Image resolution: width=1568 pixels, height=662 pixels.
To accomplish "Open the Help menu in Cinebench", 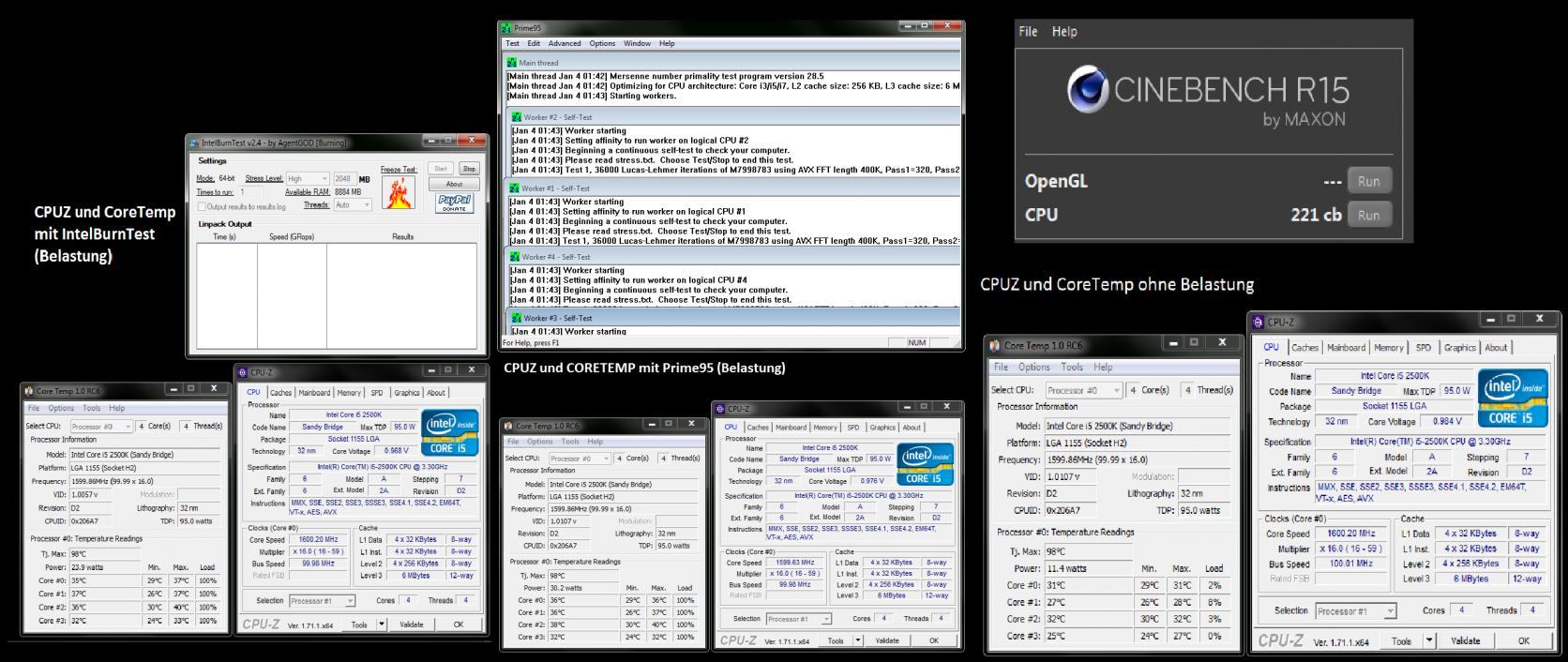I will [x=1064, y=31].
